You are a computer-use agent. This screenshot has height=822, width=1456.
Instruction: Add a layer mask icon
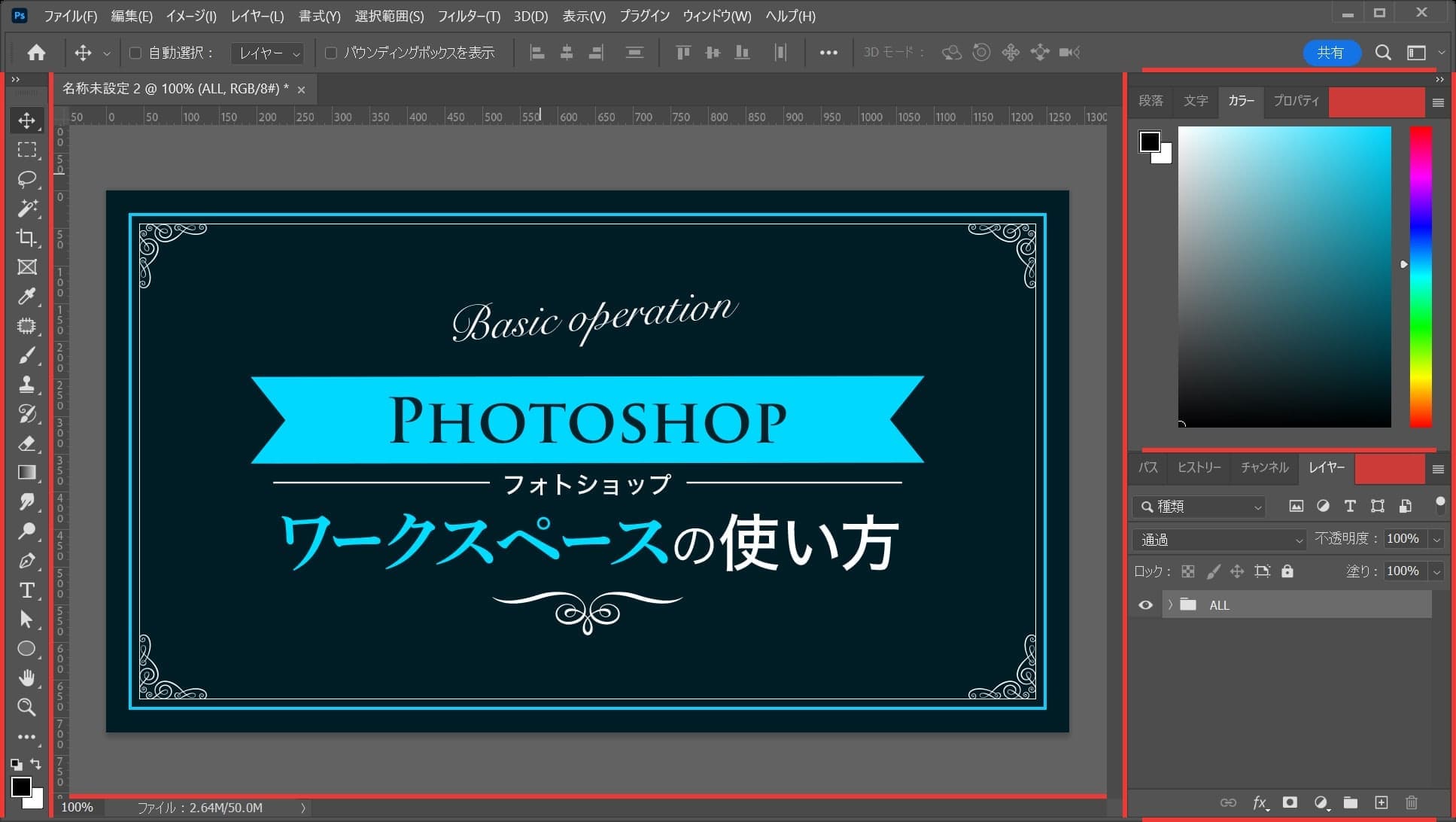pyautogui.click(x=1290, y=802)
